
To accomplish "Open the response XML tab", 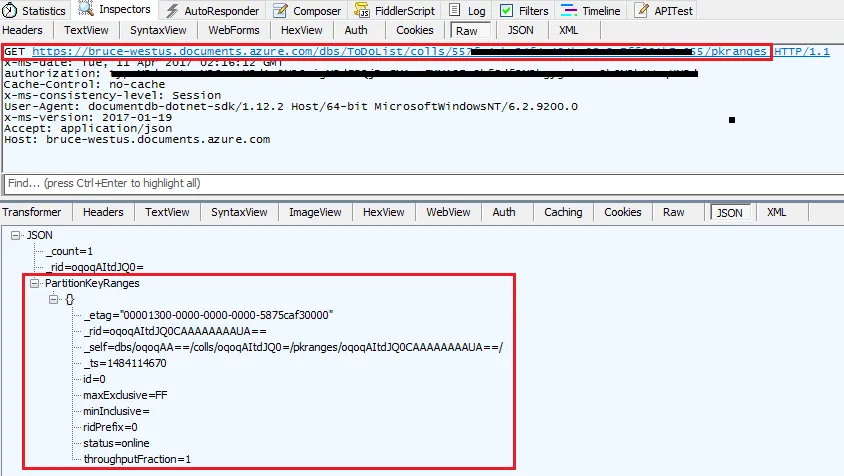I will click(x=776, y=212).
